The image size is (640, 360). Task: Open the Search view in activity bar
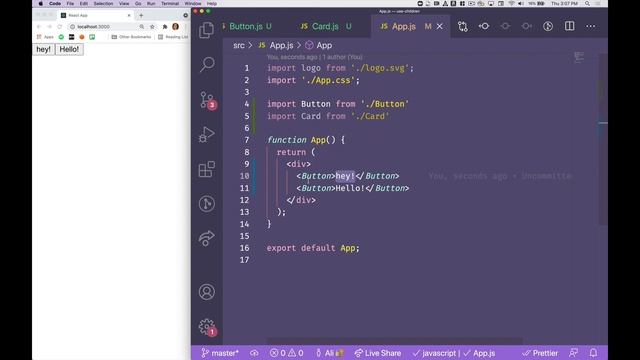pyautogui.click(x=207, y=64)
